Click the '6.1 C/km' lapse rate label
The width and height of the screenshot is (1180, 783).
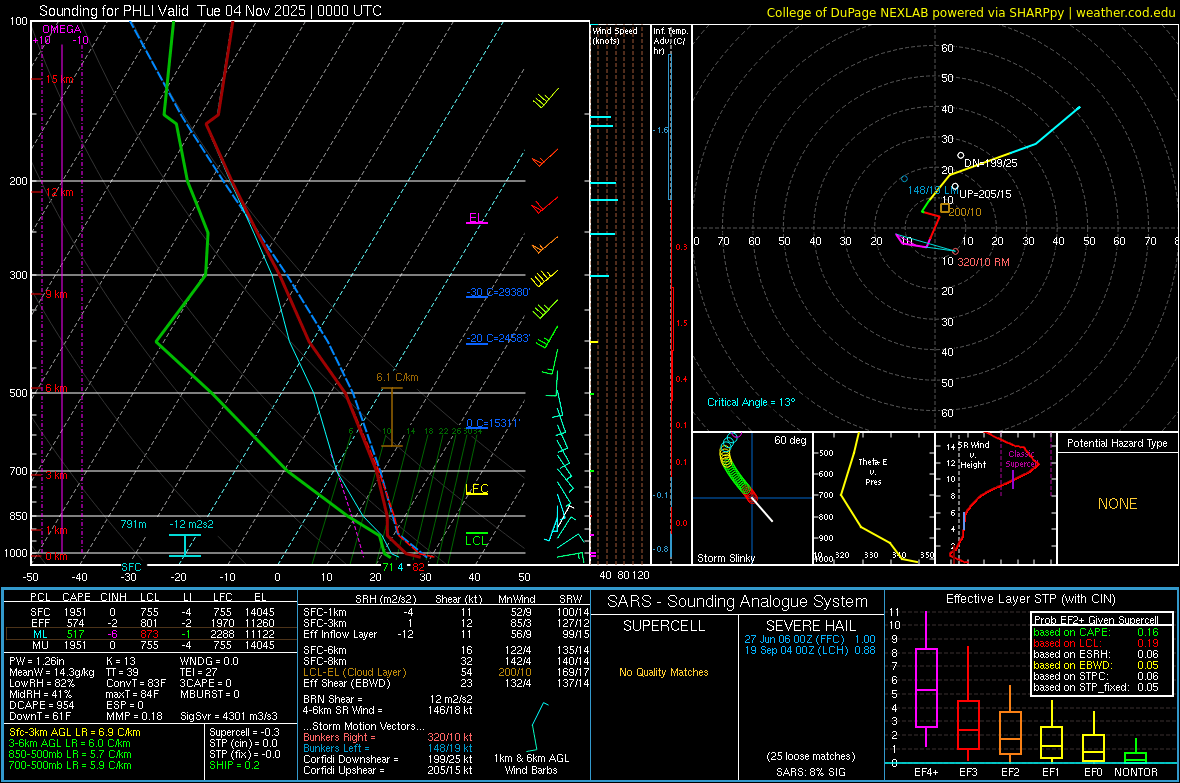tap(397, 377)
